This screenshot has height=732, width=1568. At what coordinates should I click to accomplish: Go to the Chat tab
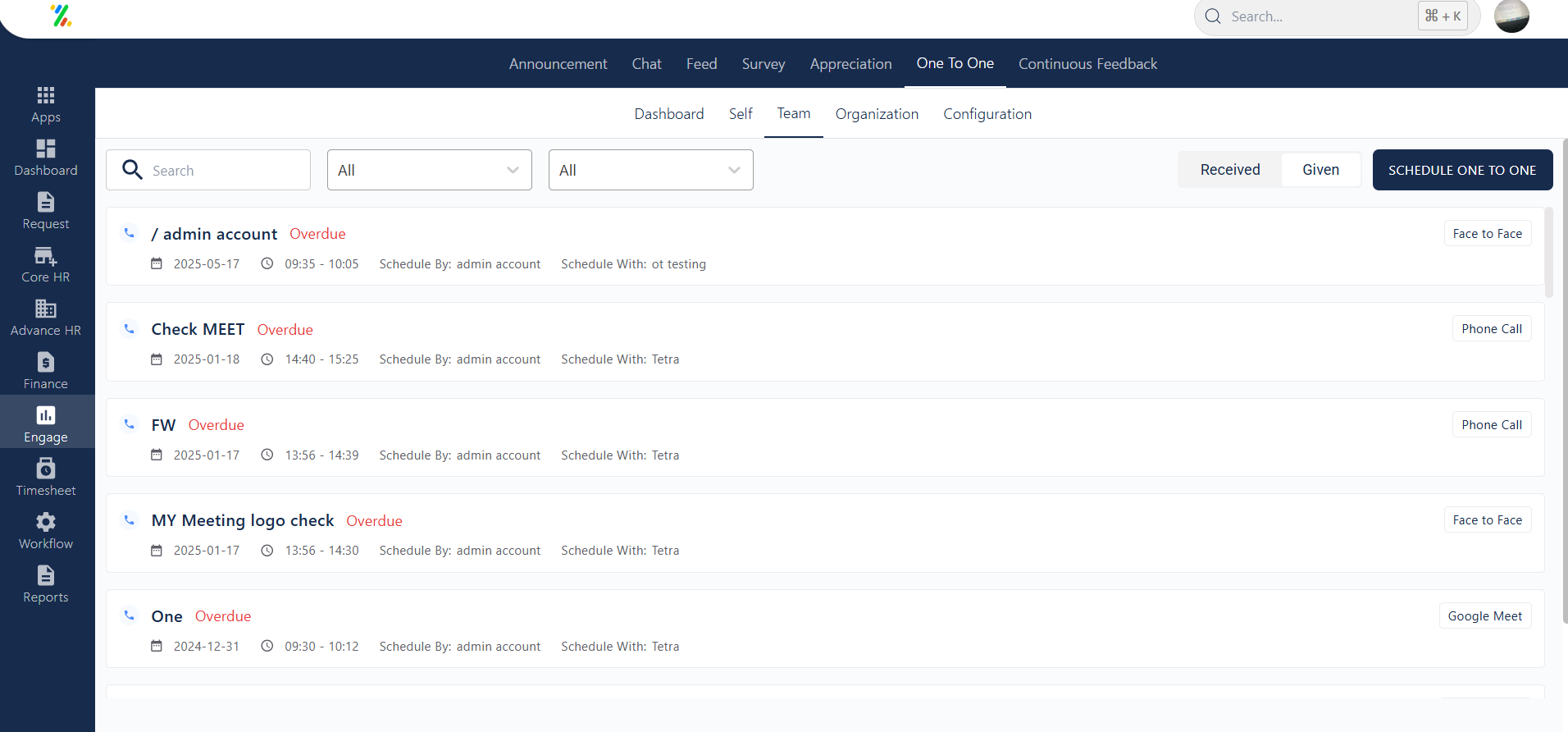647,64
